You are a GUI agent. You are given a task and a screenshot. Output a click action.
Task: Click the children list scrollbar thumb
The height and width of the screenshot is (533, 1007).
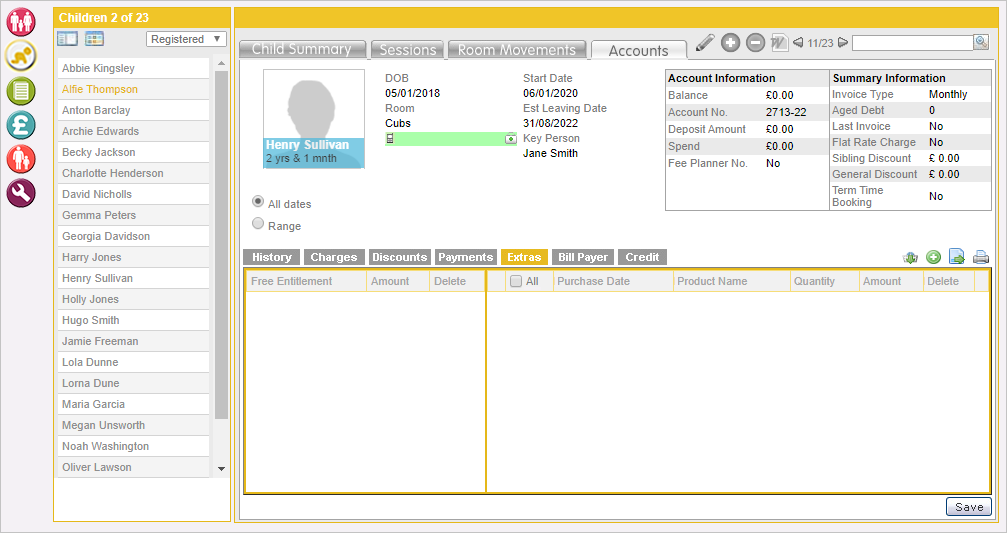point(222,245)
